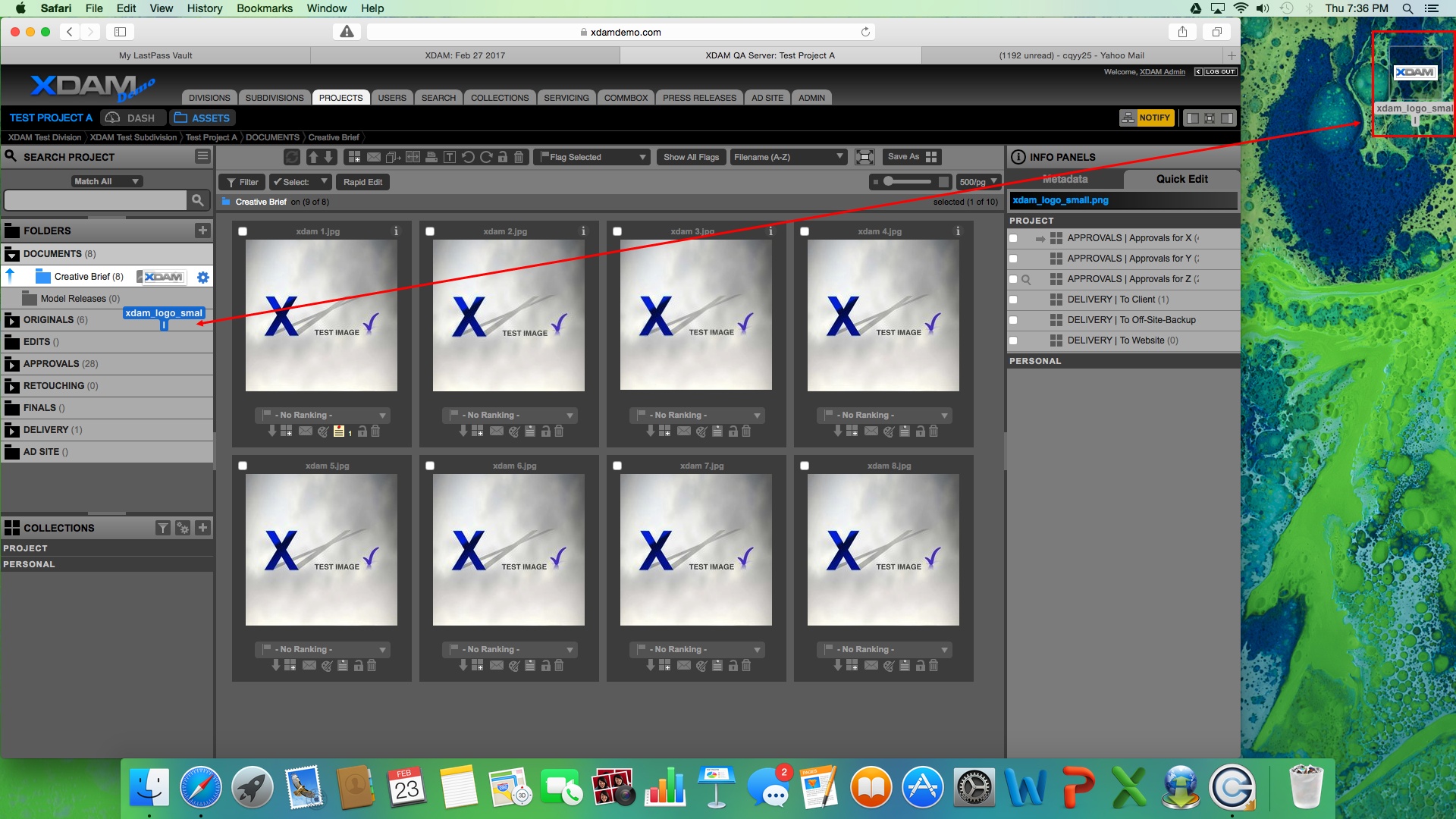Tick checkbox for DELIVERY To Client
This screenshot has width=1456, height=819.
[1013, 300]
